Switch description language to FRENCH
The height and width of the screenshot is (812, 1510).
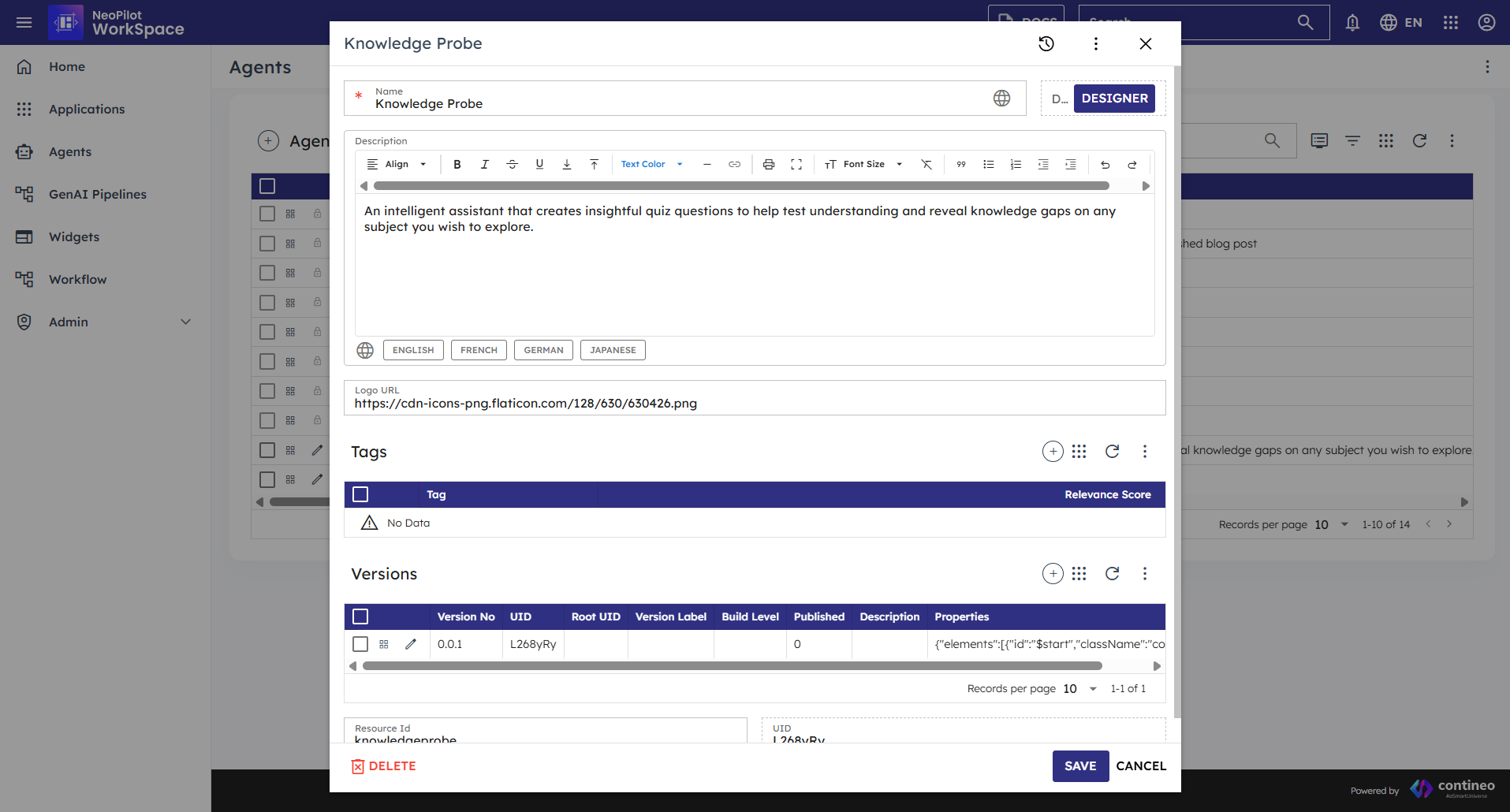point(478,349)
